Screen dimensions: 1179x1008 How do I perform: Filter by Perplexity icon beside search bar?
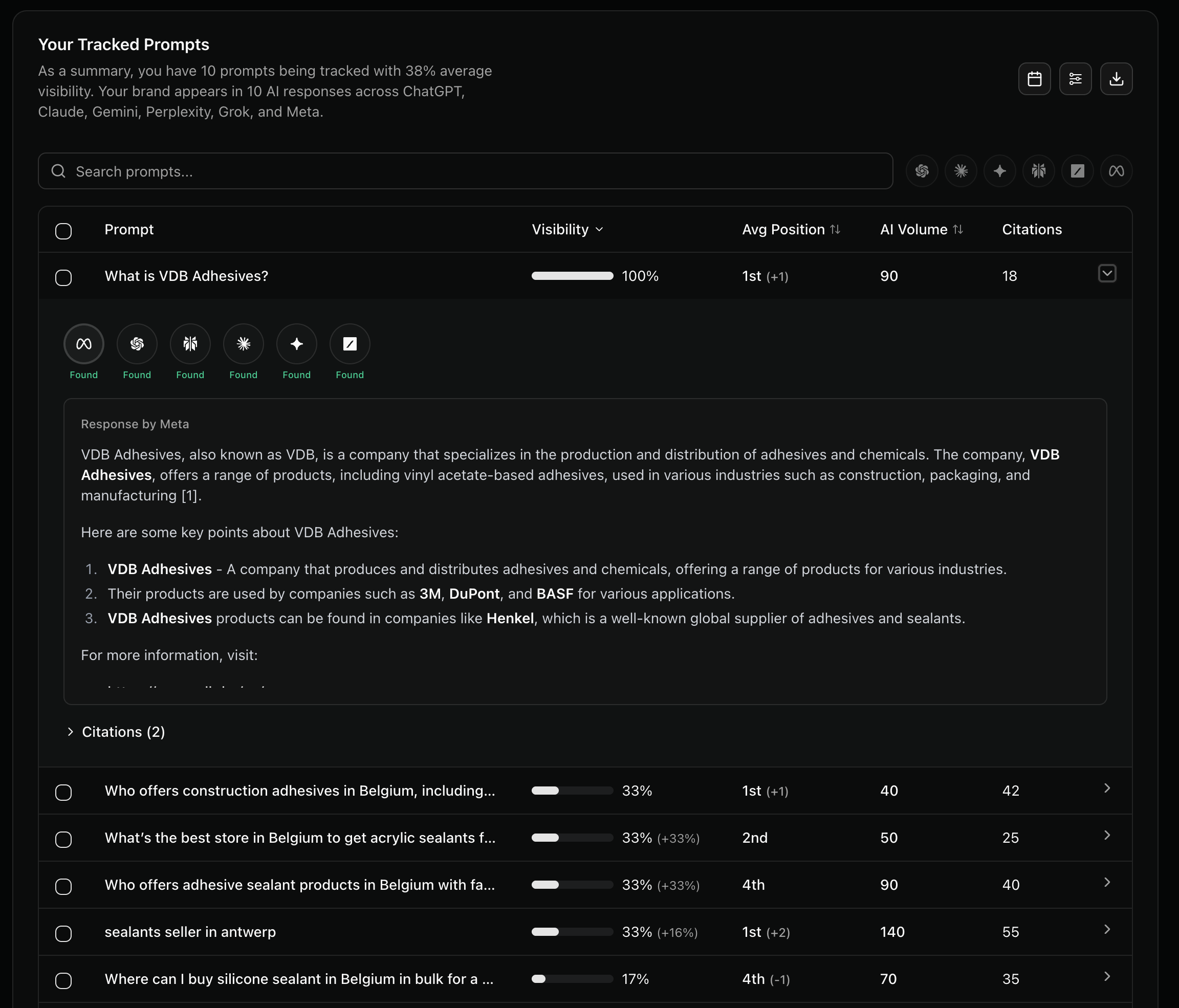[x=1038, y=171]
